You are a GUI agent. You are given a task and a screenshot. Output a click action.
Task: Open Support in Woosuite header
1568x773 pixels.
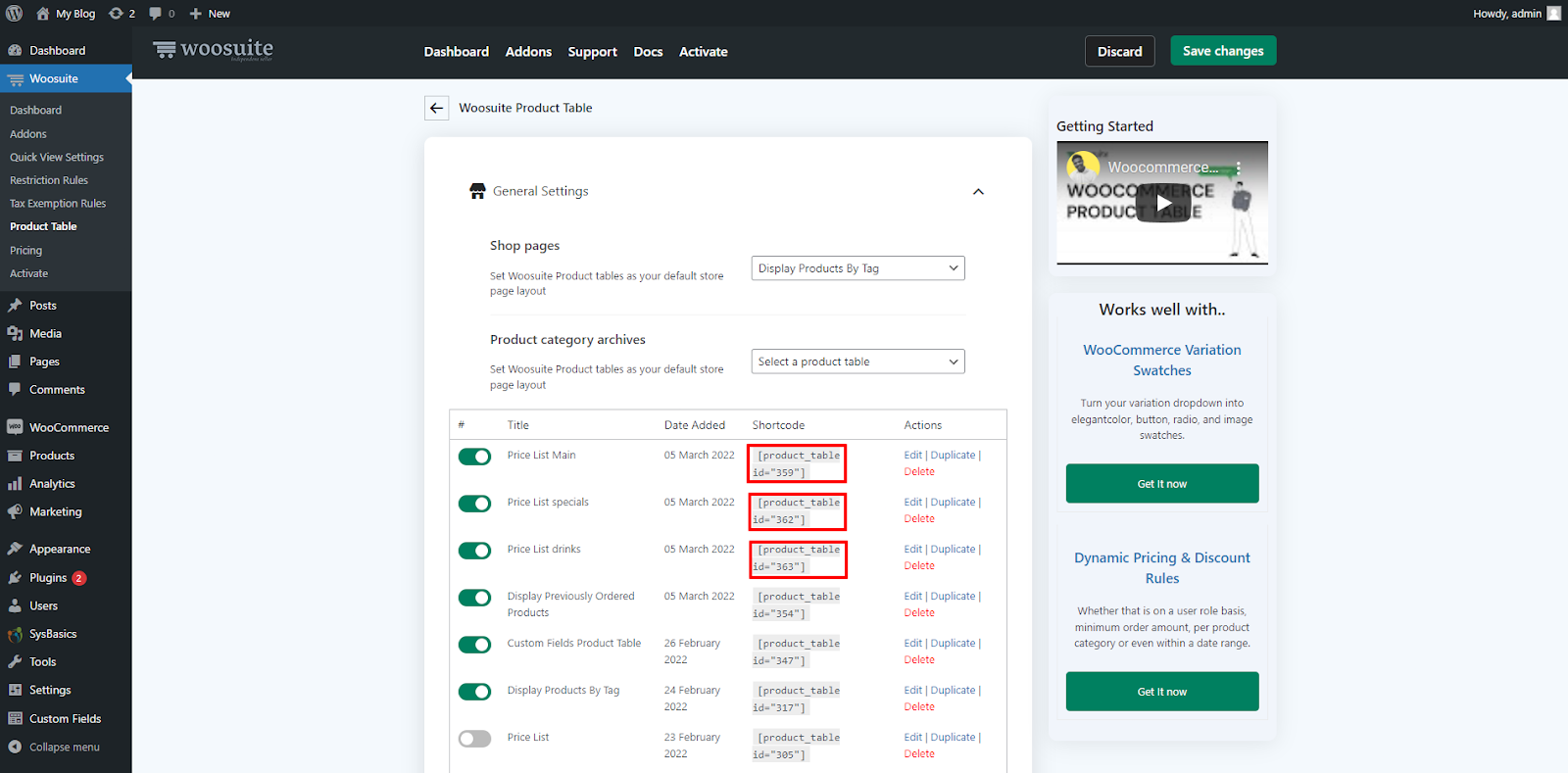click(x=593, y=52)
